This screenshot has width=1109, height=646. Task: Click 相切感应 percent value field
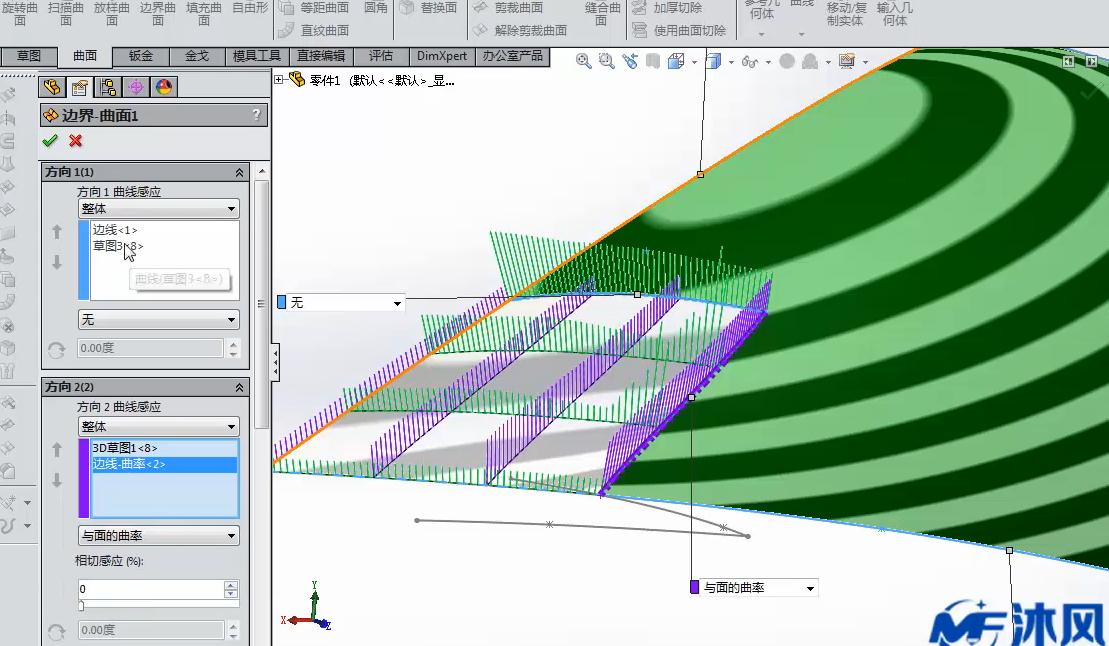(x=151, y=589)
